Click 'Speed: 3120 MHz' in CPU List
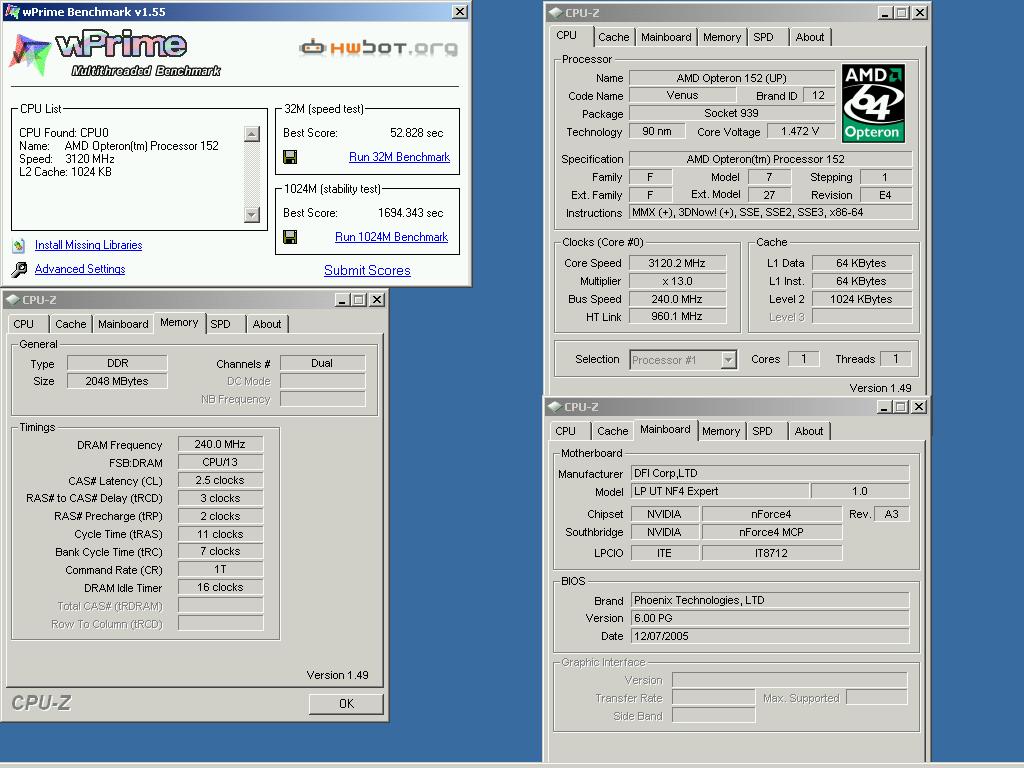Image resolution: width=1024 pixels, height=768 pixels. (x=67, y=159)
